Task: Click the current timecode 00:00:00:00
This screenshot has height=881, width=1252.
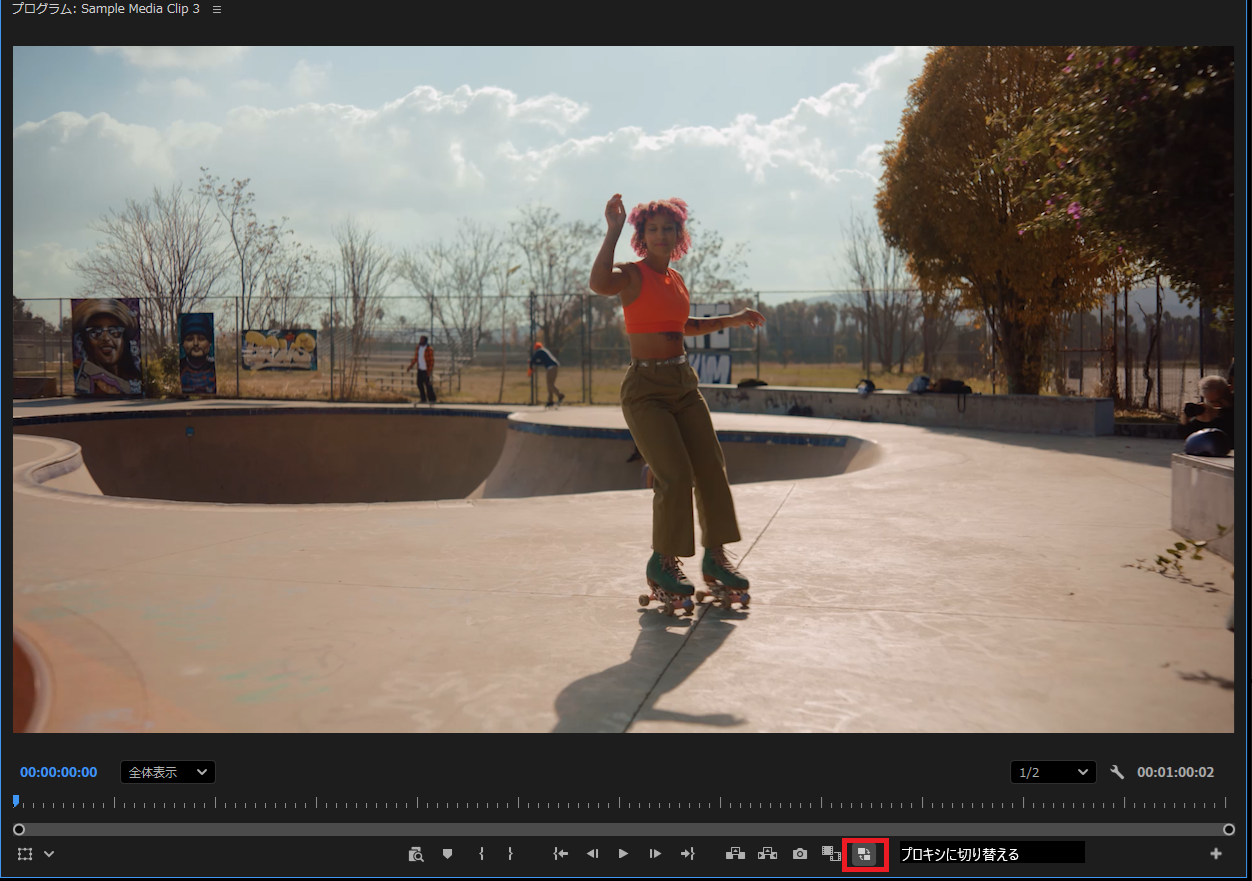Action: 59,772
